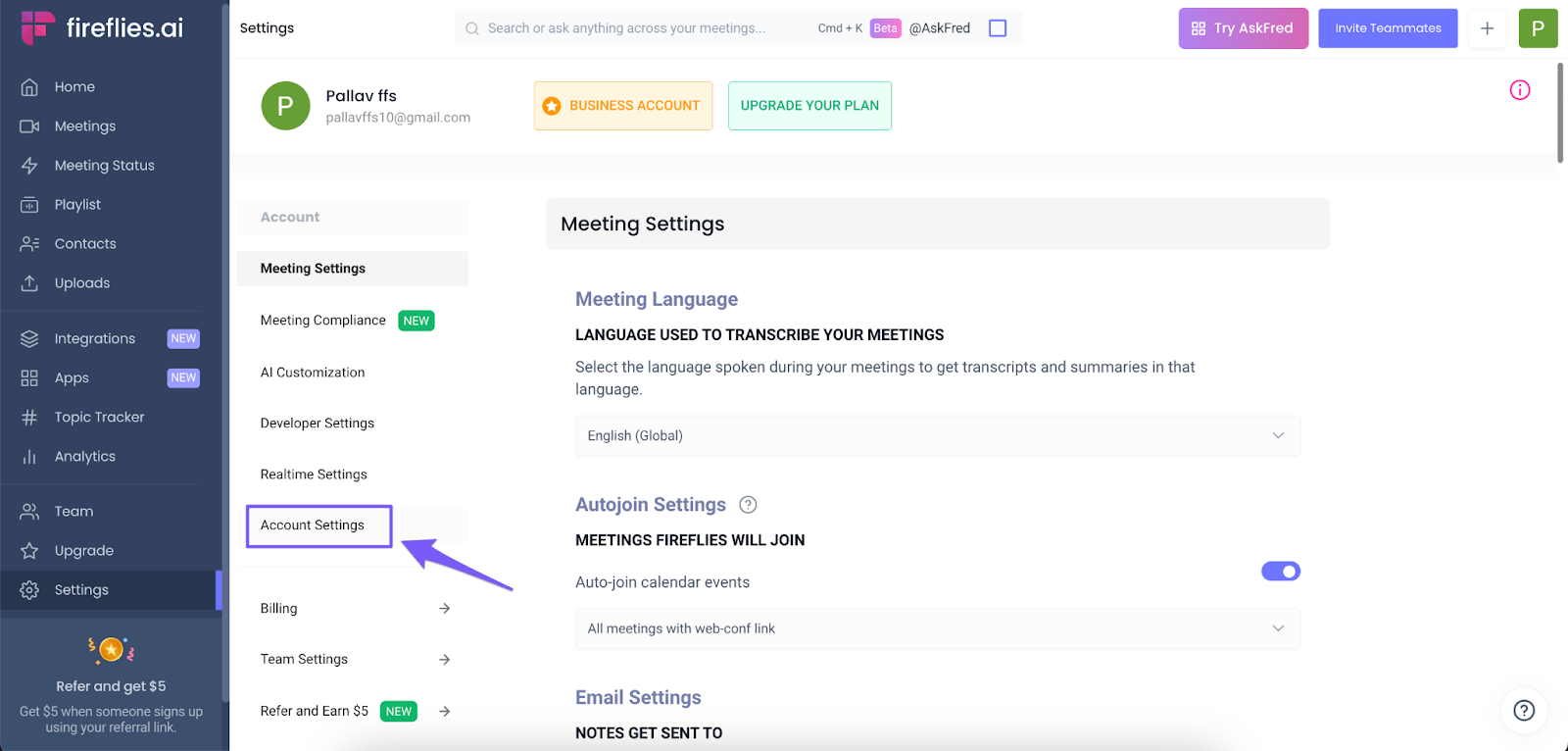The image size is (1568, 751).
Task: Click the Billing arrow icon
Action: (445, 609)
